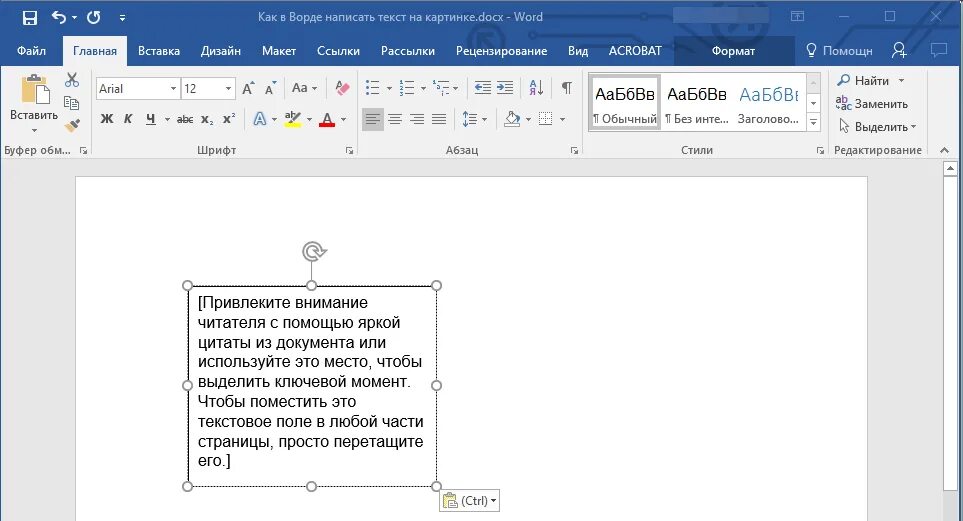
Task: Switch to the Дизайн tab
Action: point(220,51)
